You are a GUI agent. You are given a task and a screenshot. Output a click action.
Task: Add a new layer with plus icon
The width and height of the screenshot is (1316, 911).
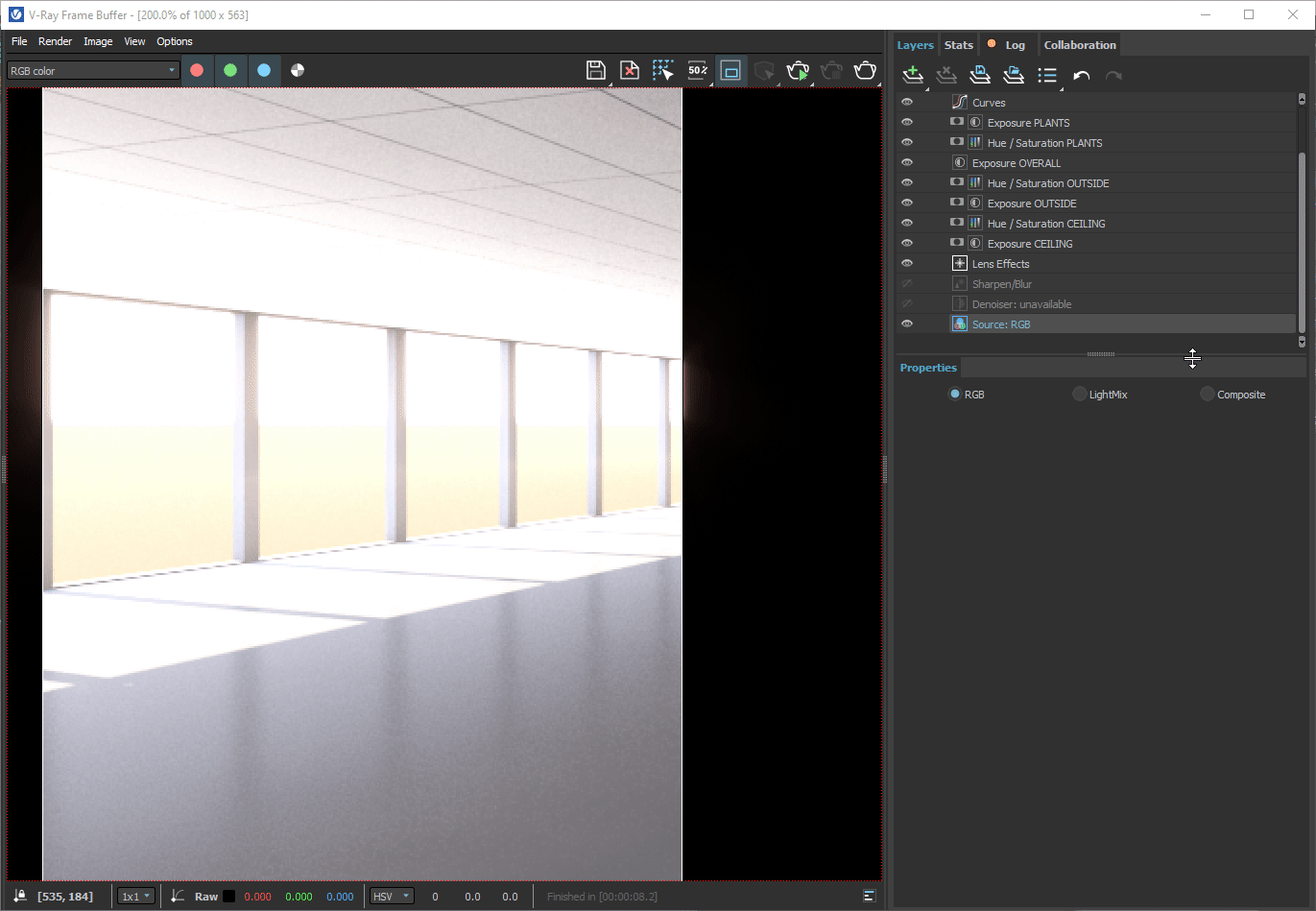click(x=913, y=75)
